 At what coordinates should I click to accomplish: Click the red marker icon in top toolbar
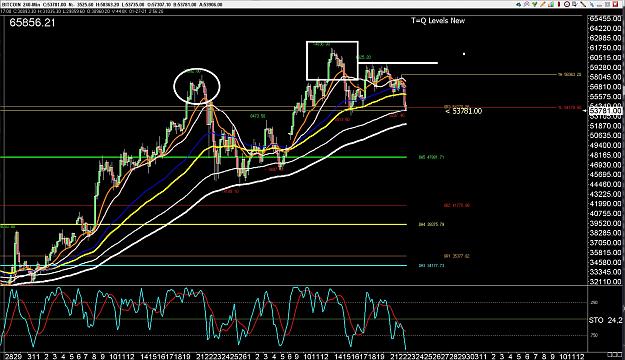tap(559, 4)
